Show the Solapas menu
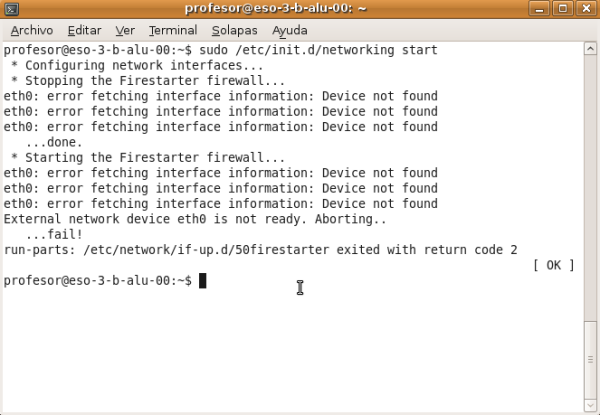The height and width of the screenshot is (415, 600). coord(234,30)
